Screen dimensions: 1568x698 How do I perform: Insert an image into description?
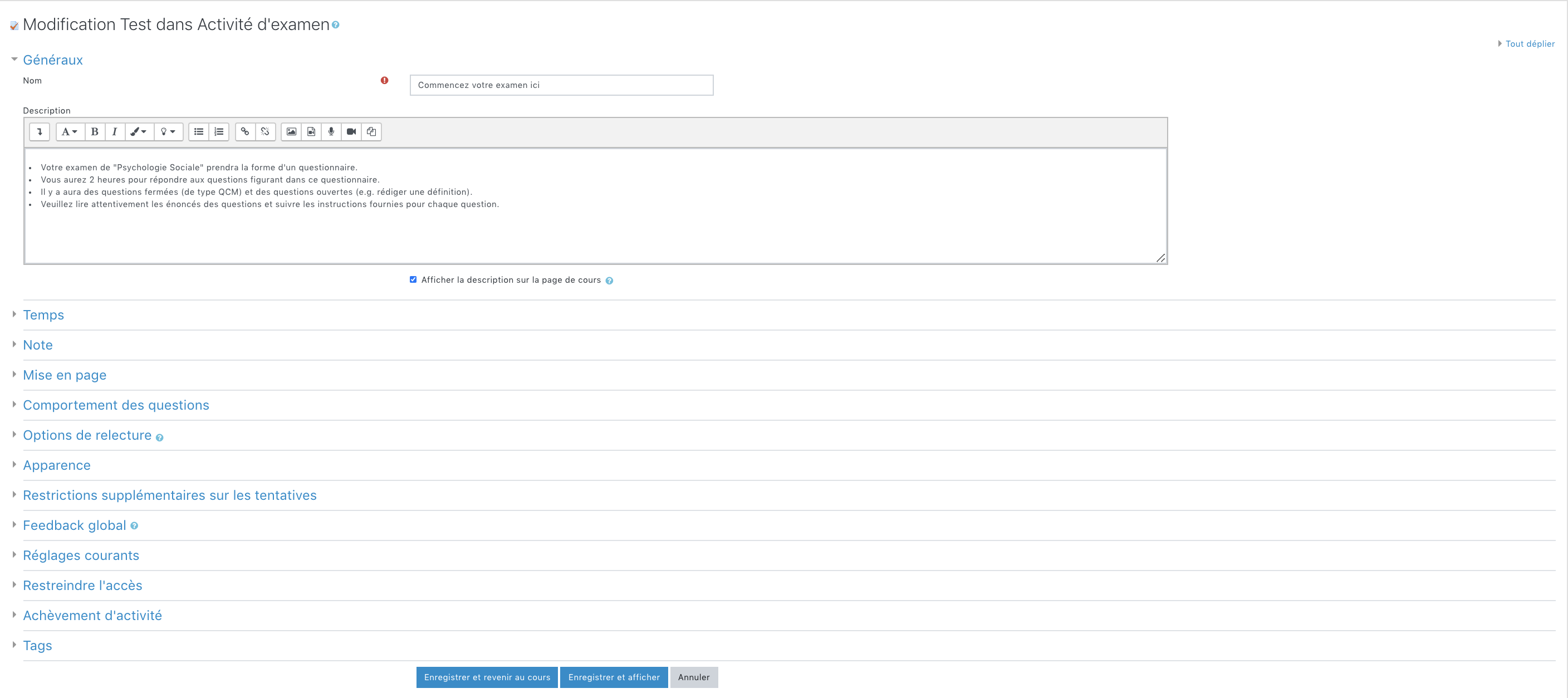pyautogui.click(x=292, y=131)
